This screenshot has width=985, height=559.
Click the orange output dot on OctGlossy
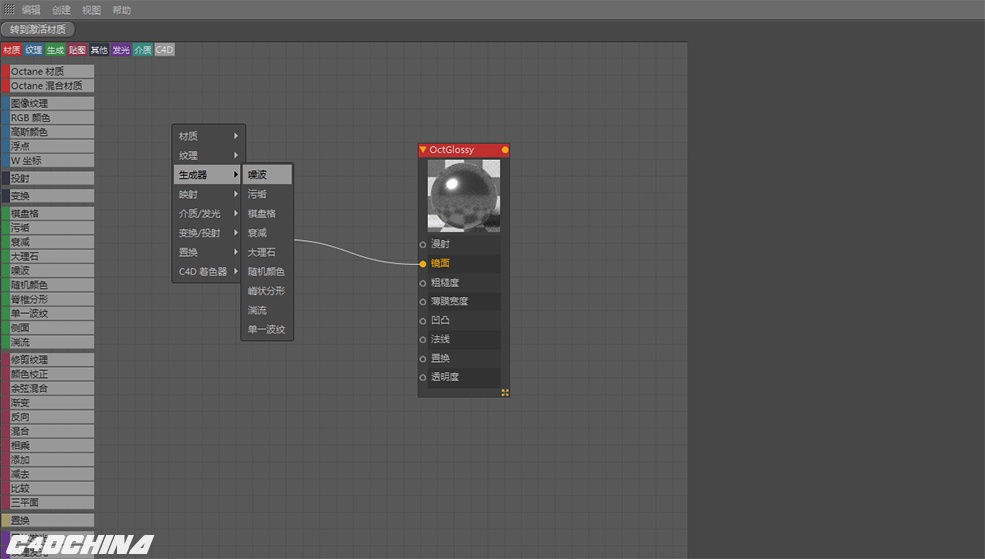504,149
